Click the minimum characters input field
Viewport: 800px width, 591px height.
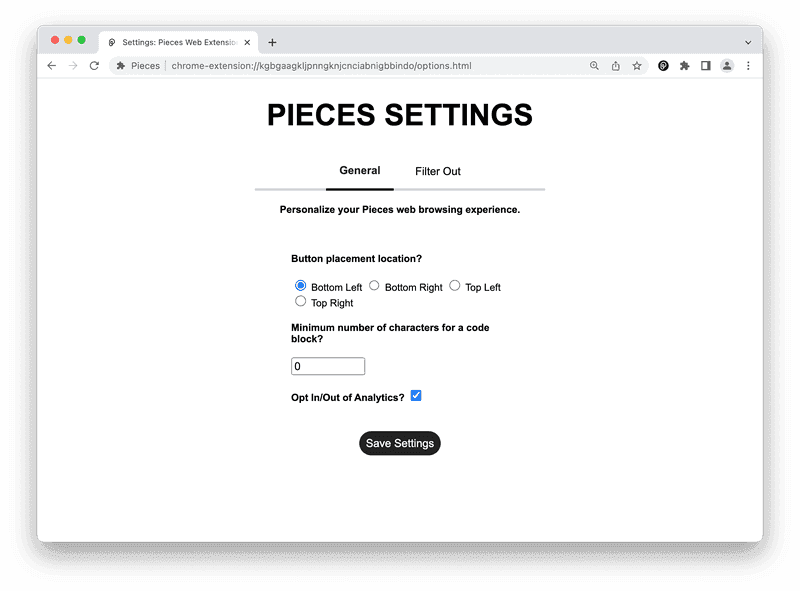[328, 366]
